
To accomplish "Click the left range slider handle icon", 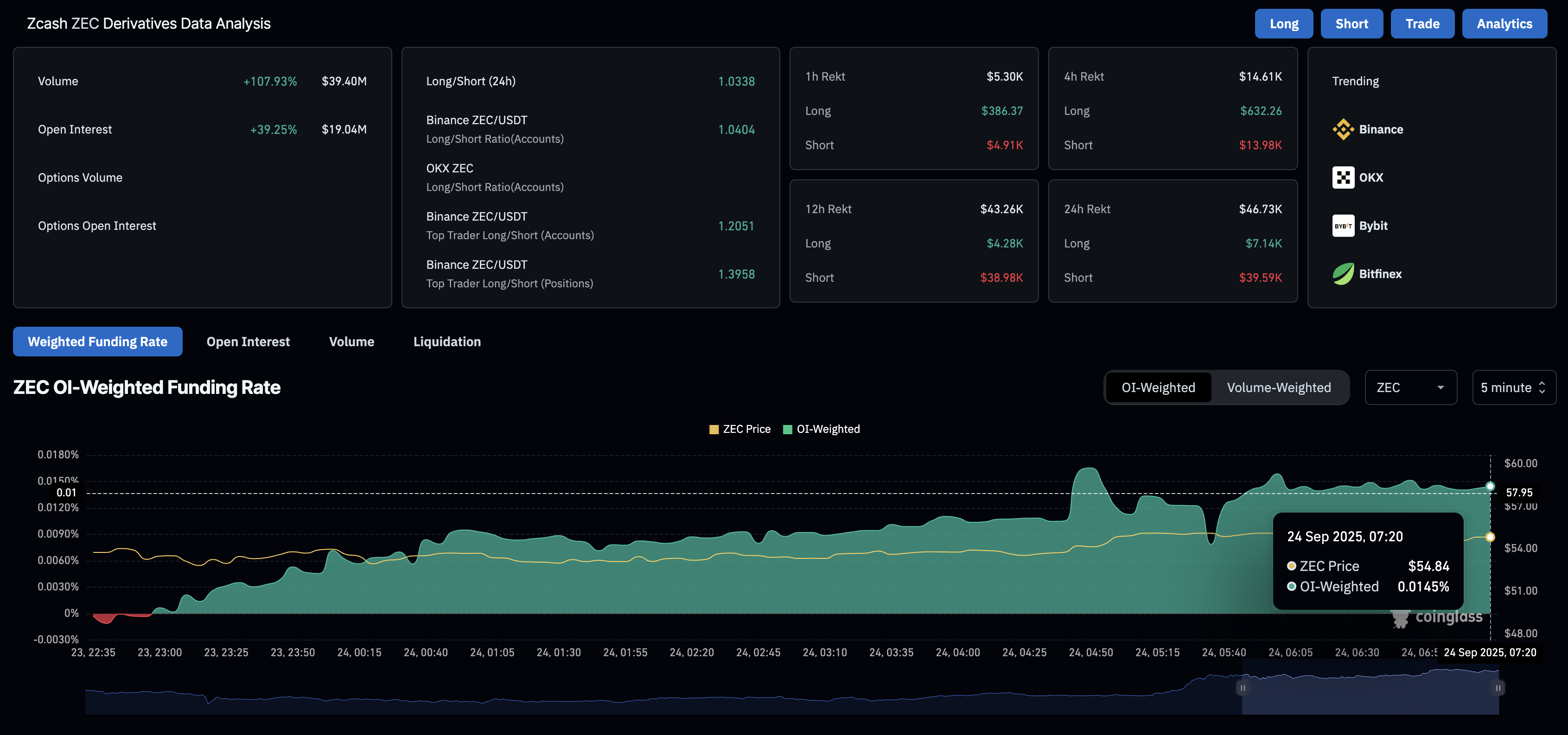I will (x=1243, y=688).
